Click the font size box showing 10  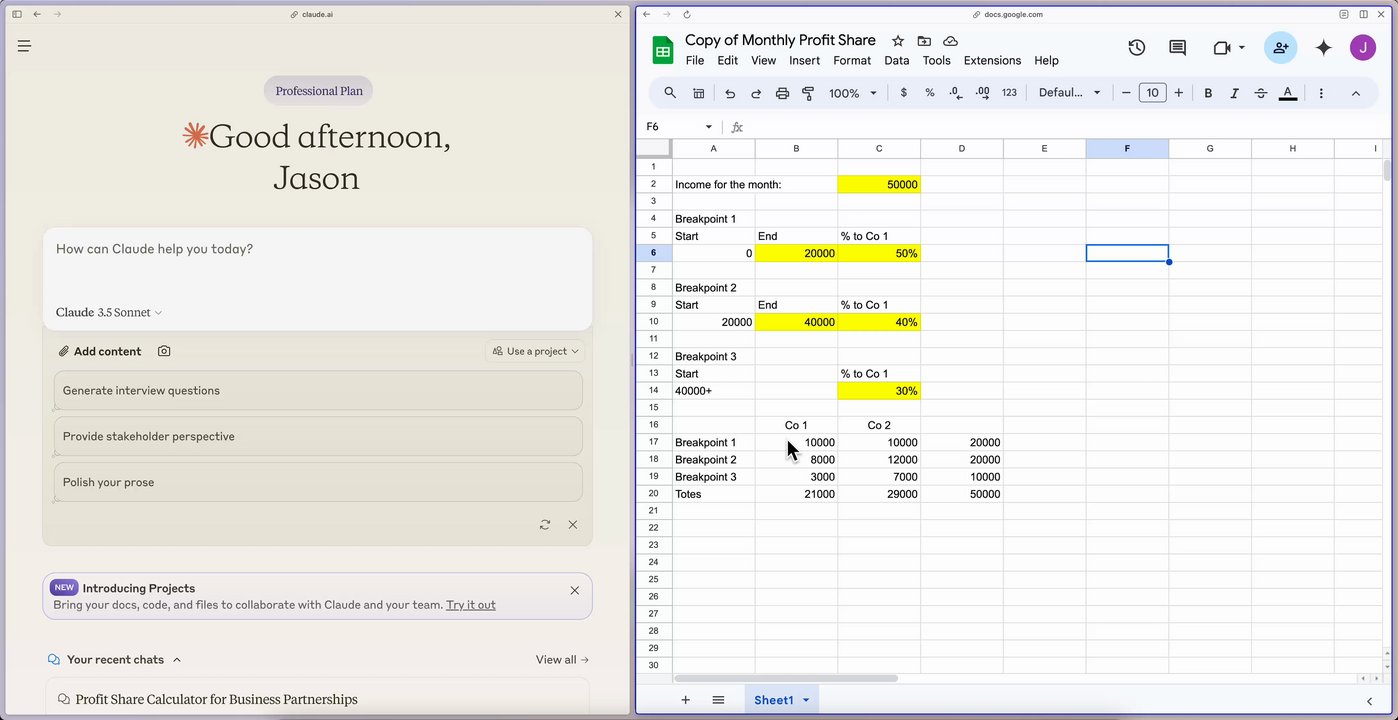[1152, 93]
